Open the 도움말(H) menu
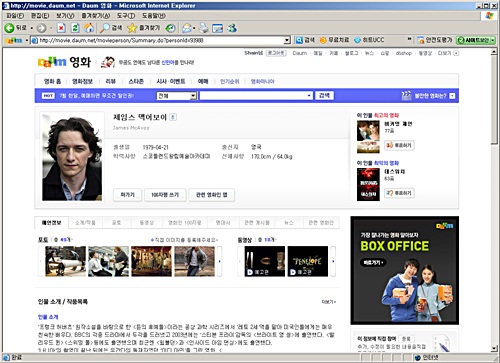500x363 pixels. coord(154,16)
